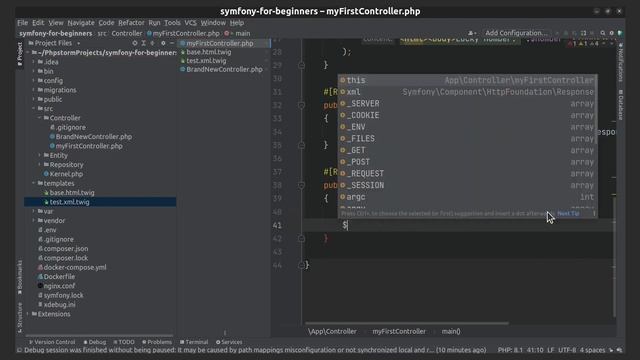Hide the Project panel with minus icon
This screenshot has width=640, height=360.
click(x=172, y=43)
